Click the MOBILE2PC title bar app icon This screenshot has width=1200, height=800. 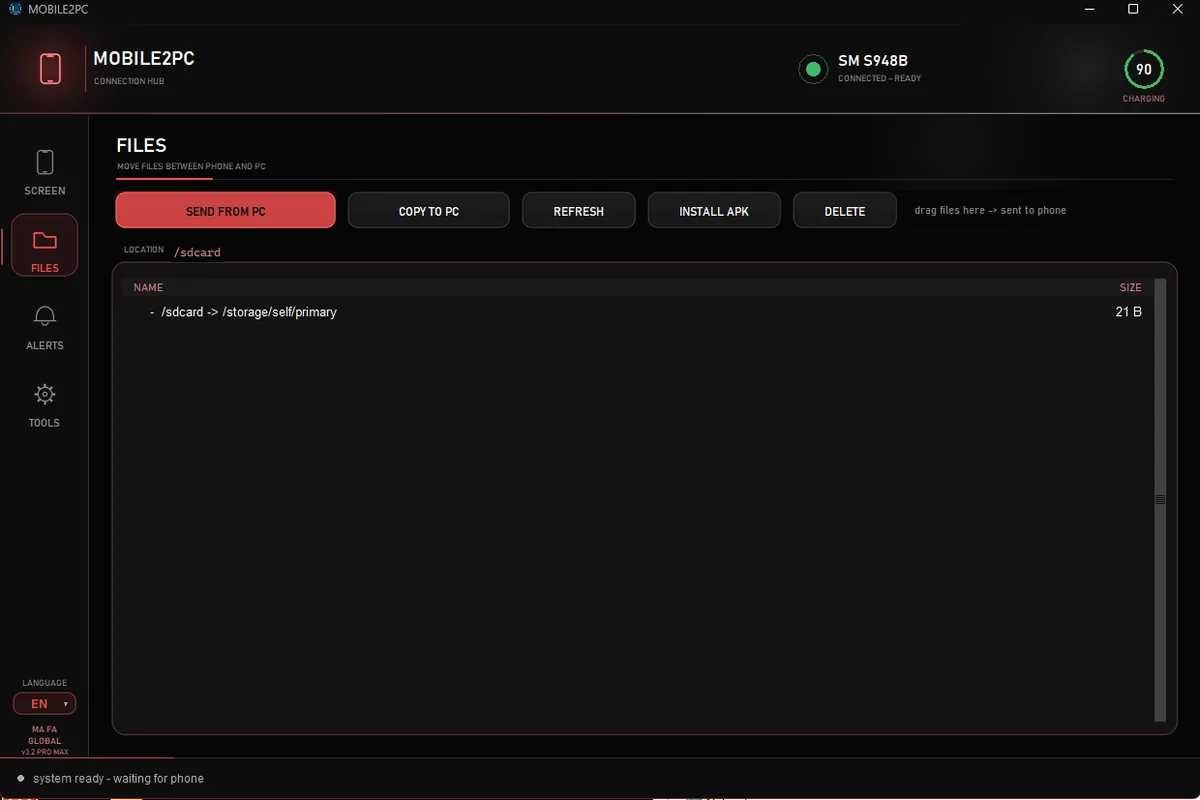pyautogui.click(x=15, y=9)
